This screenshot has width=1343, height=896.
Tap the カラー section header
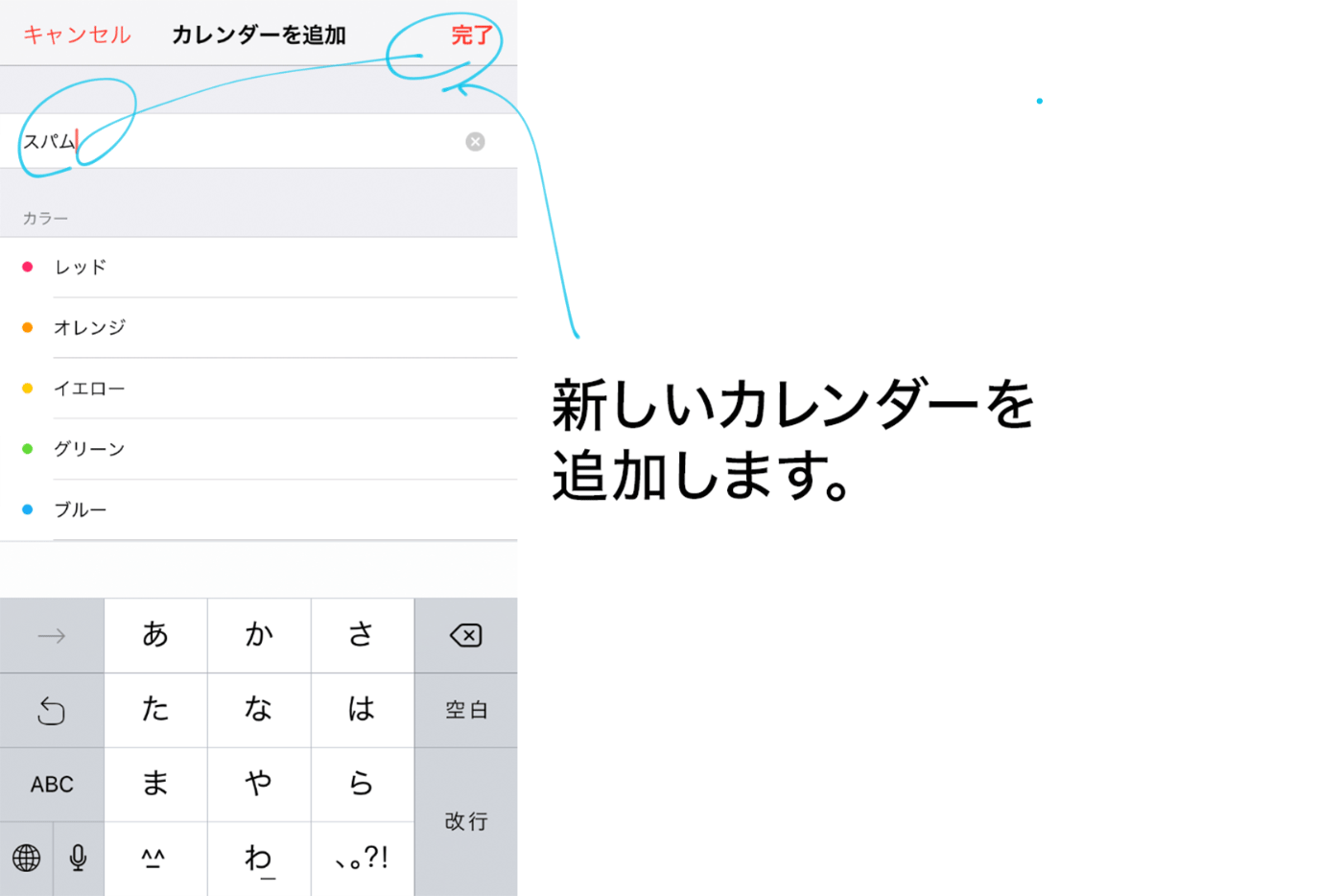45,219
